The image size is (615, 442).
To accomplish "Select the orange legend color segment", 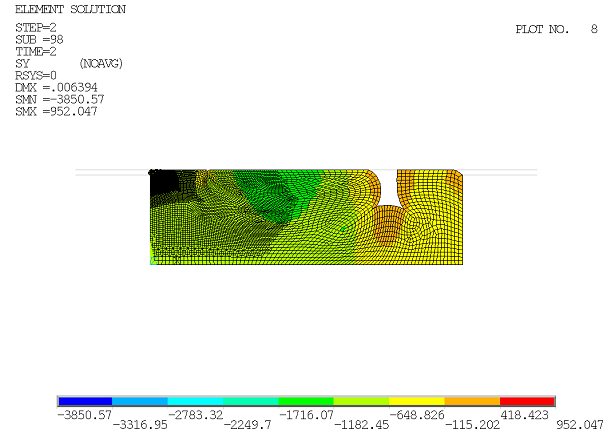I will pyautogui.click(x=472, y=401).
